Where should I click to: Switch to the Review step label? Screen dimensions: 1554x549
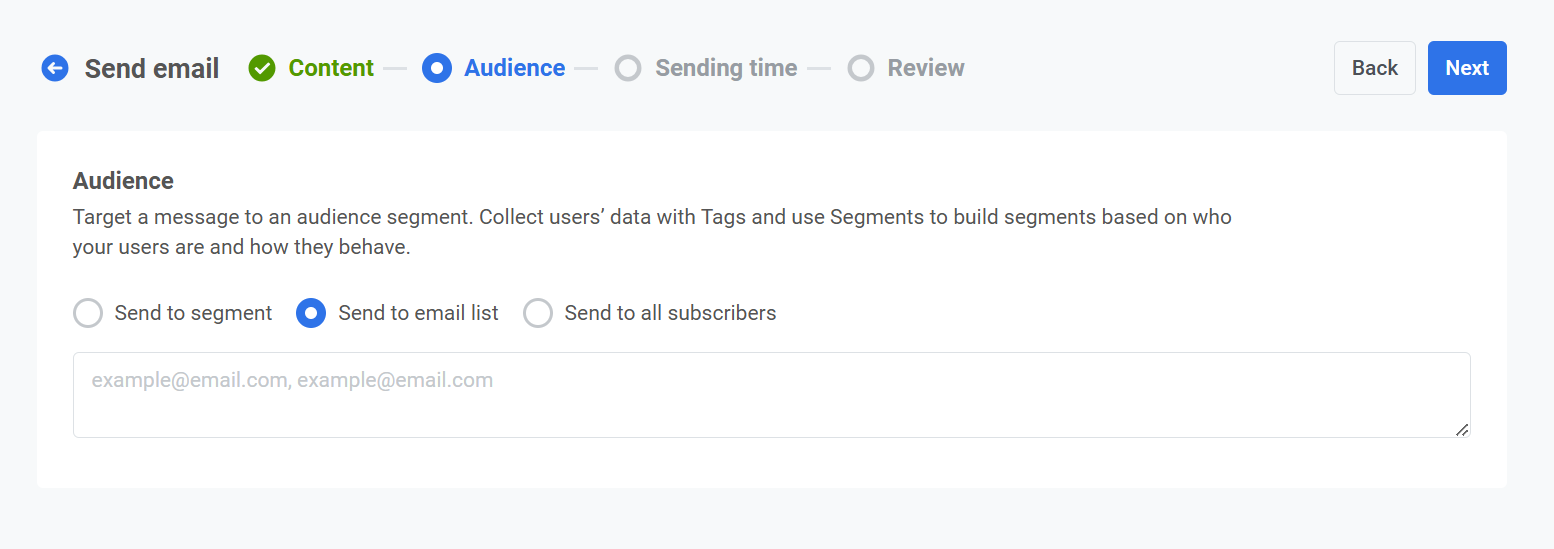click(926, 68)
